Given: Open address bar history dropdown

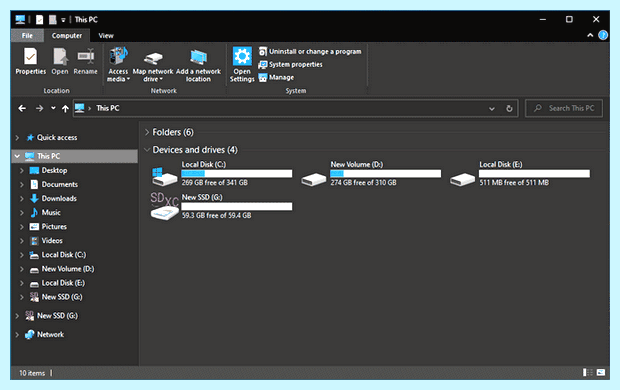Looking at the screenshot, I should pyautogui.click(x=491, y=108).
